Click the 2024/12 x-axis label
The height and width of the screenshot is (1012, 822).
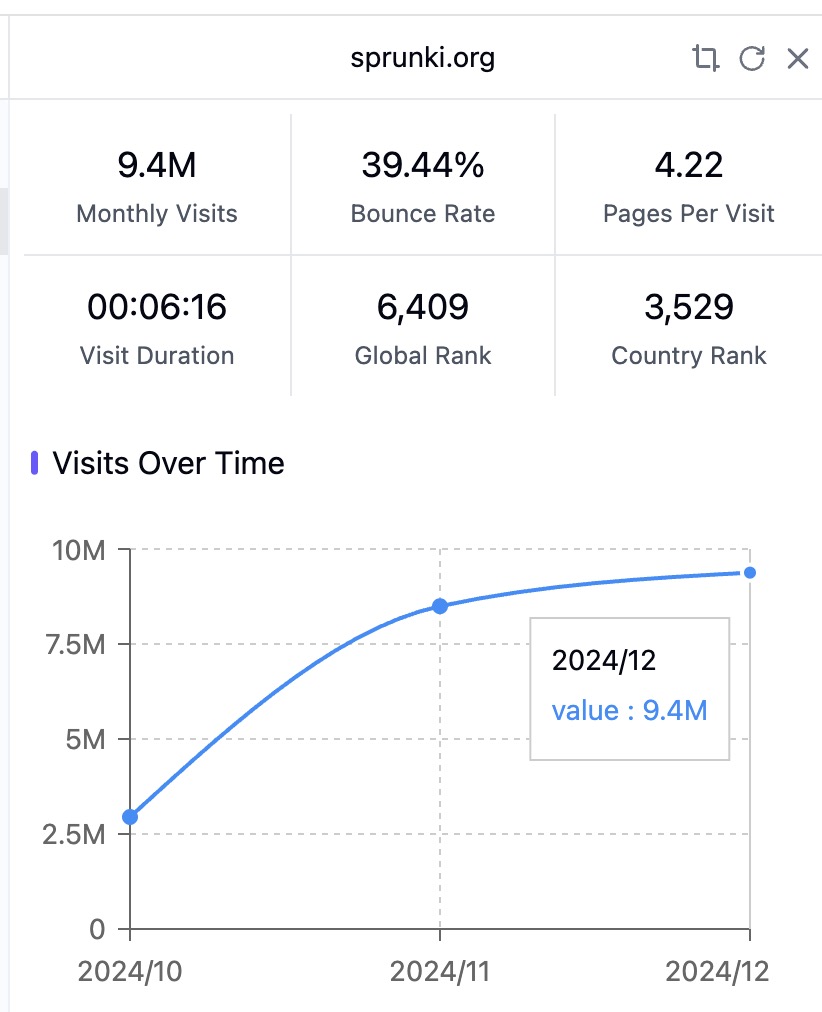[717, 971]
